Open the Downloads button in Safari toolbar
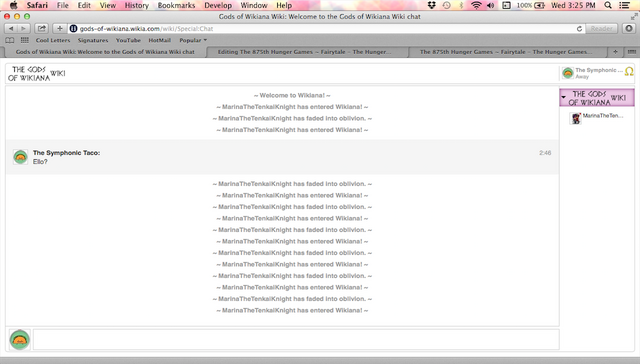The height and width of the screenshot is (364, 640). (x=629, y=29)
